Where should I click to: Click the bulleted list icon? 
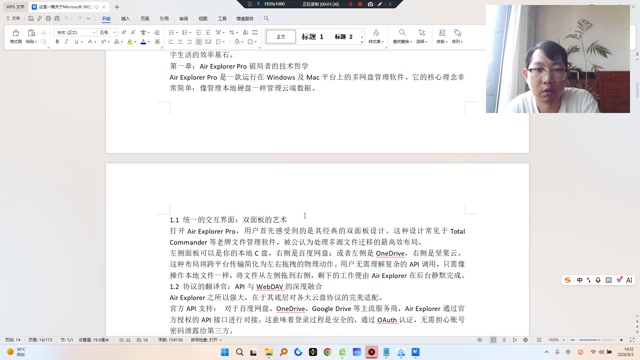pos(171,32)
